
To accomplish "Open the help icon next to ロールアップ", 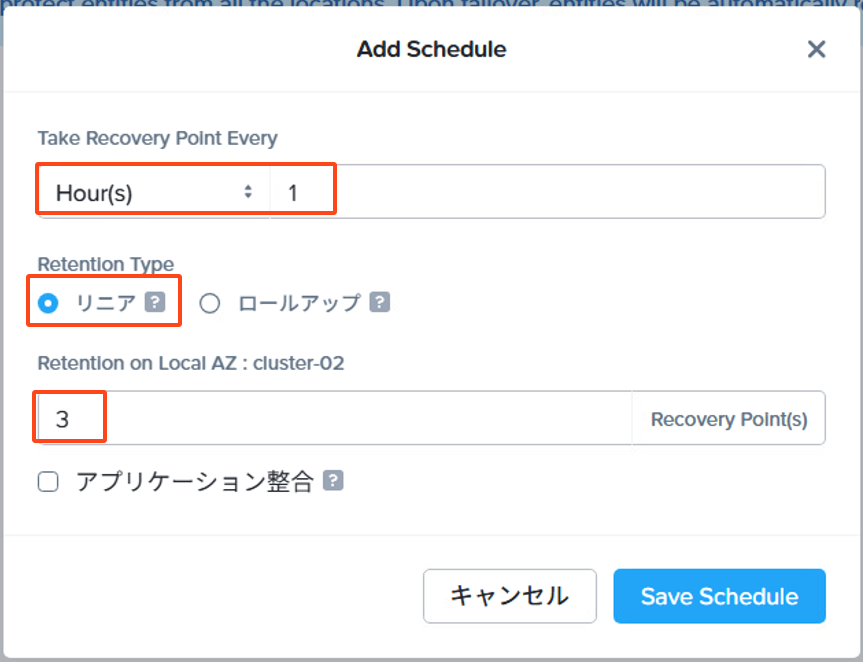I will coord(380,302).
